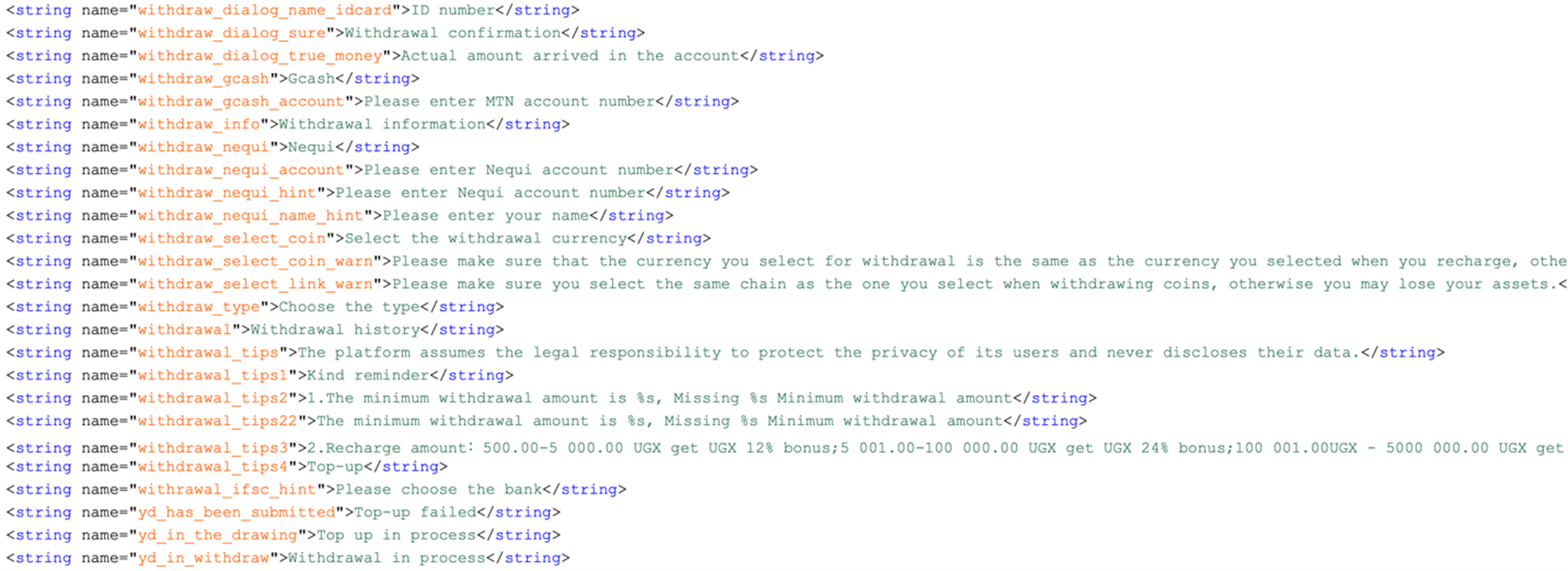
Task: Click the "Top-up failed" string value
Action: coord(415,512)
